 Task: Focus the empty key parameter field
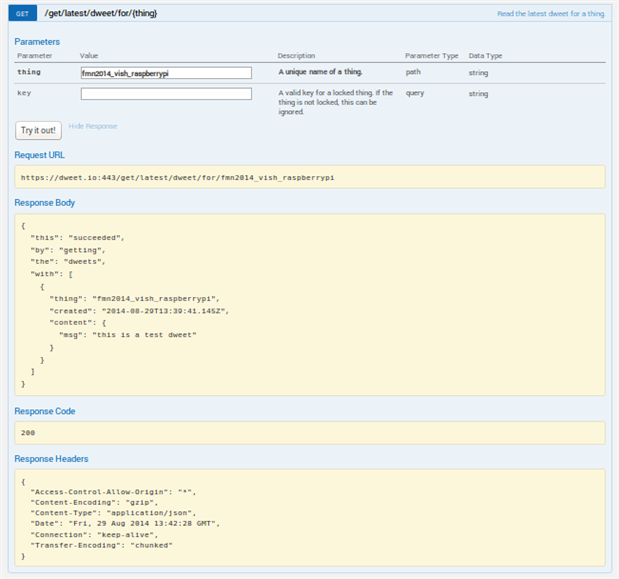point(166,94)
